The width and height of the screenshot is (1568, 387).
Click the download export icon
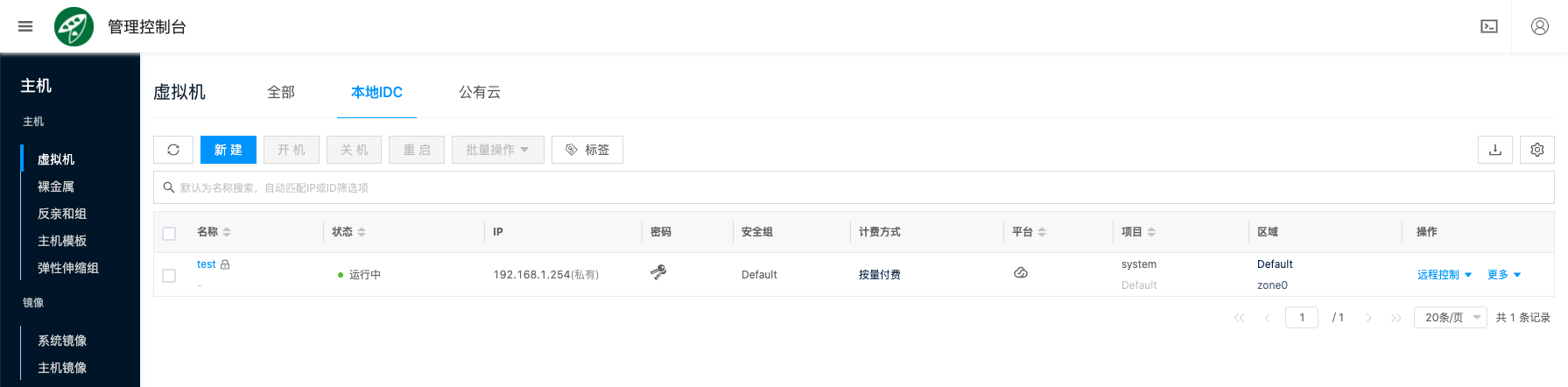1494,150
